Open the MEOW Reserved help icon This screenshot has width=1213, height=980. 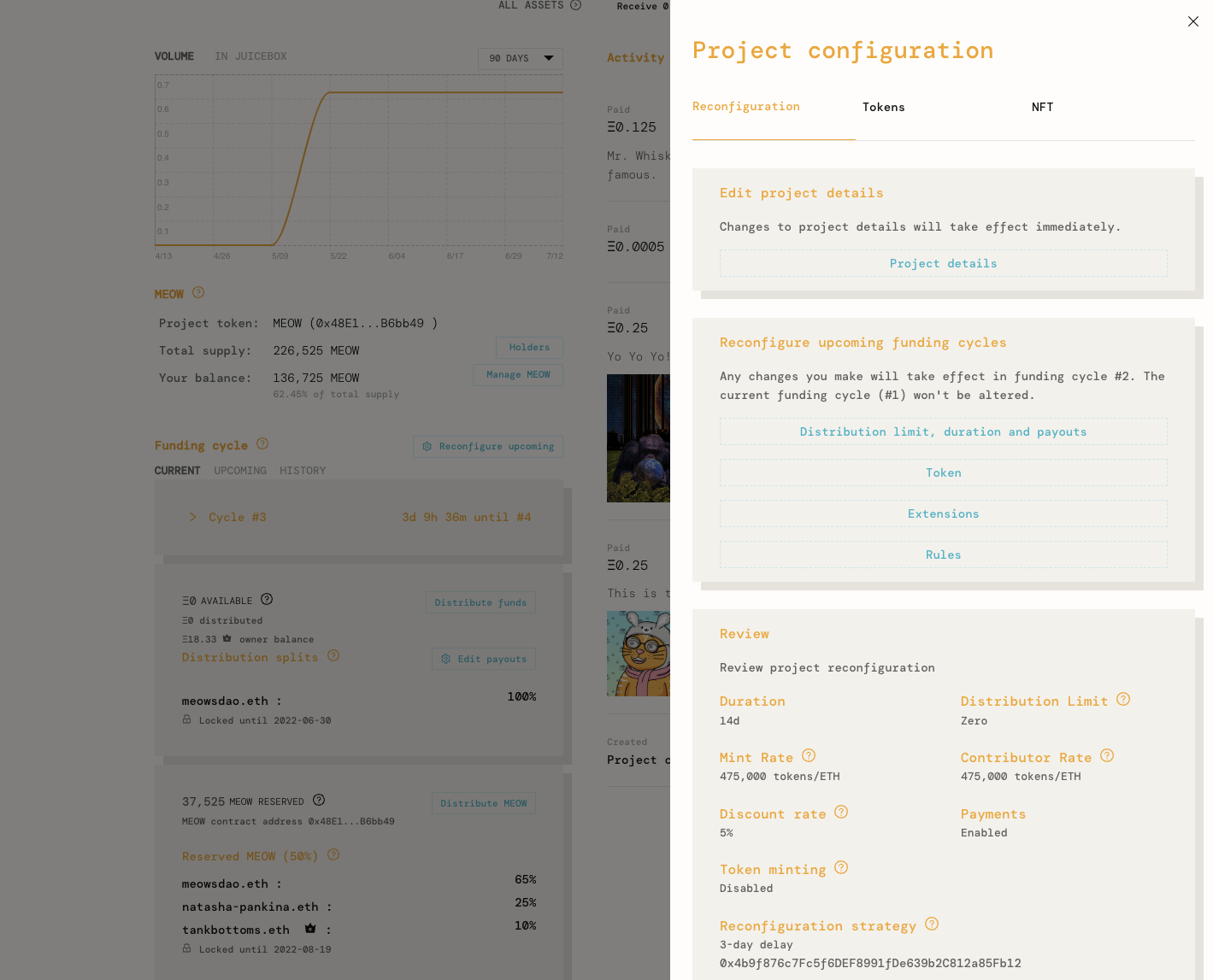[x=319, y=800]
